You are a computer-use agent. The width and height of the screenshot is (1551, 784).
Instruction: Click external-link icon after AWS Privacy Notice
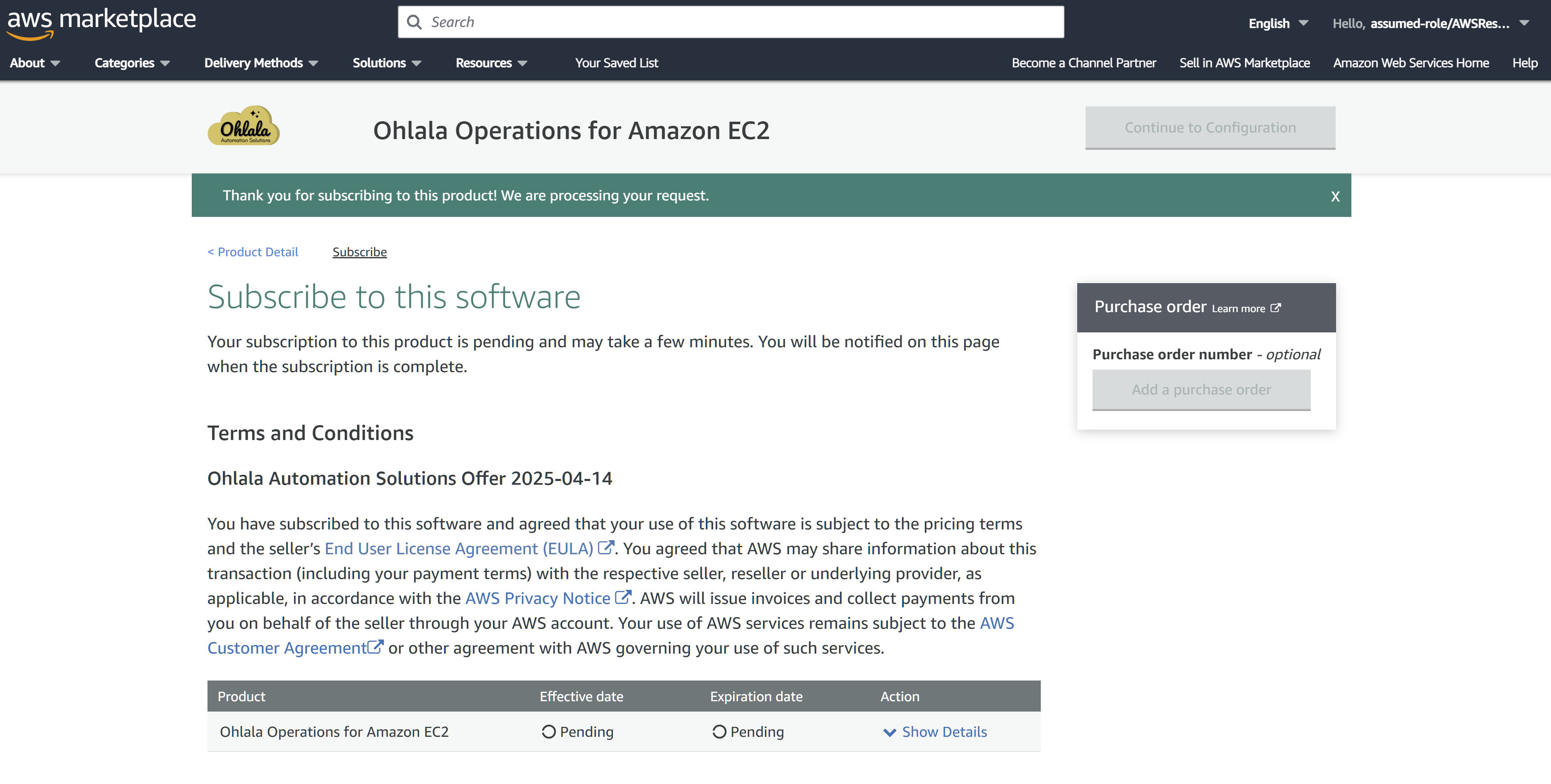pos(622,597)
